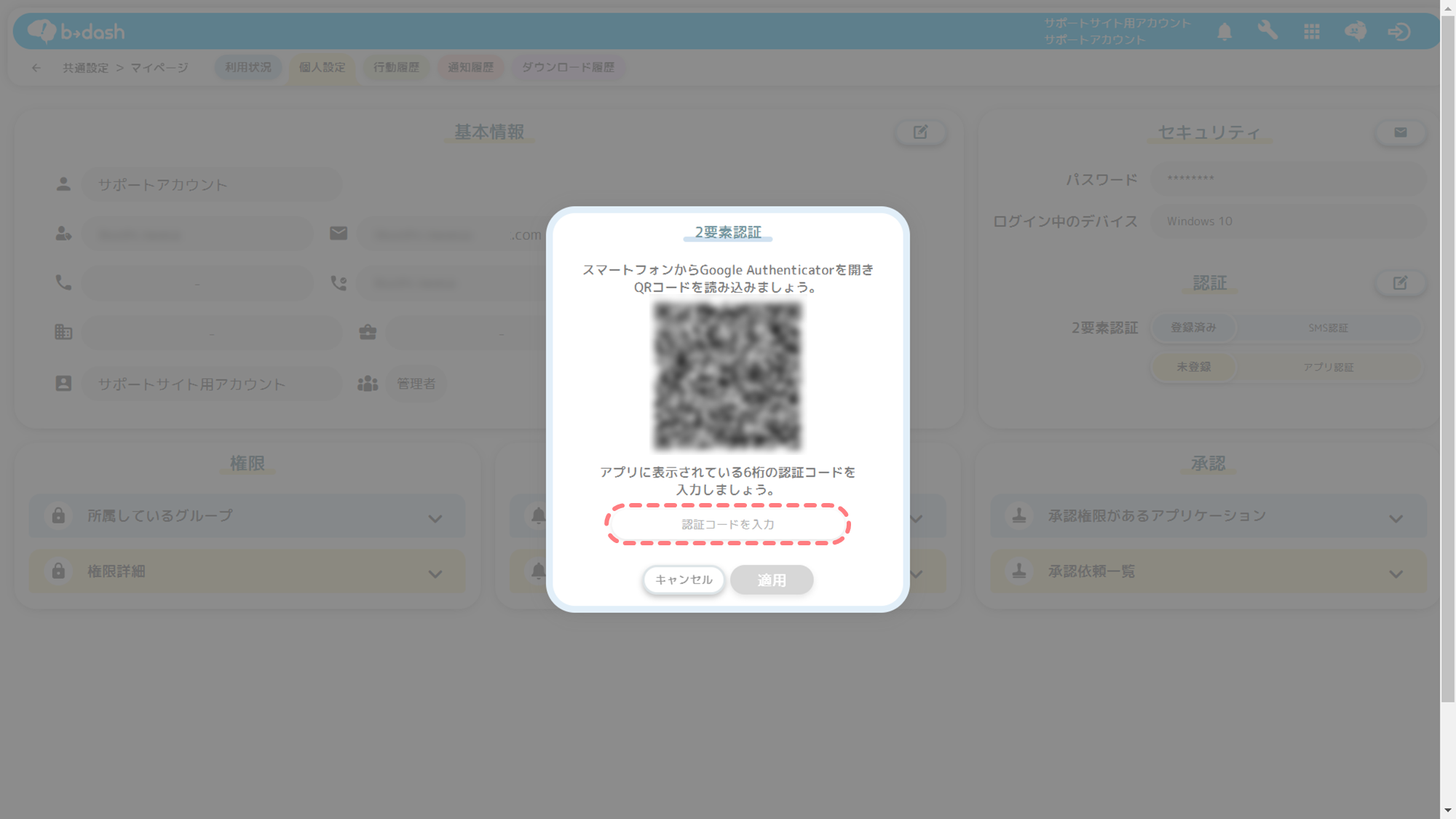Click the サポートサイト用アカウント field
Image resolution: width=1456 pixels, height=819 pixels.
pyautogui.click(x=211, y=383)
